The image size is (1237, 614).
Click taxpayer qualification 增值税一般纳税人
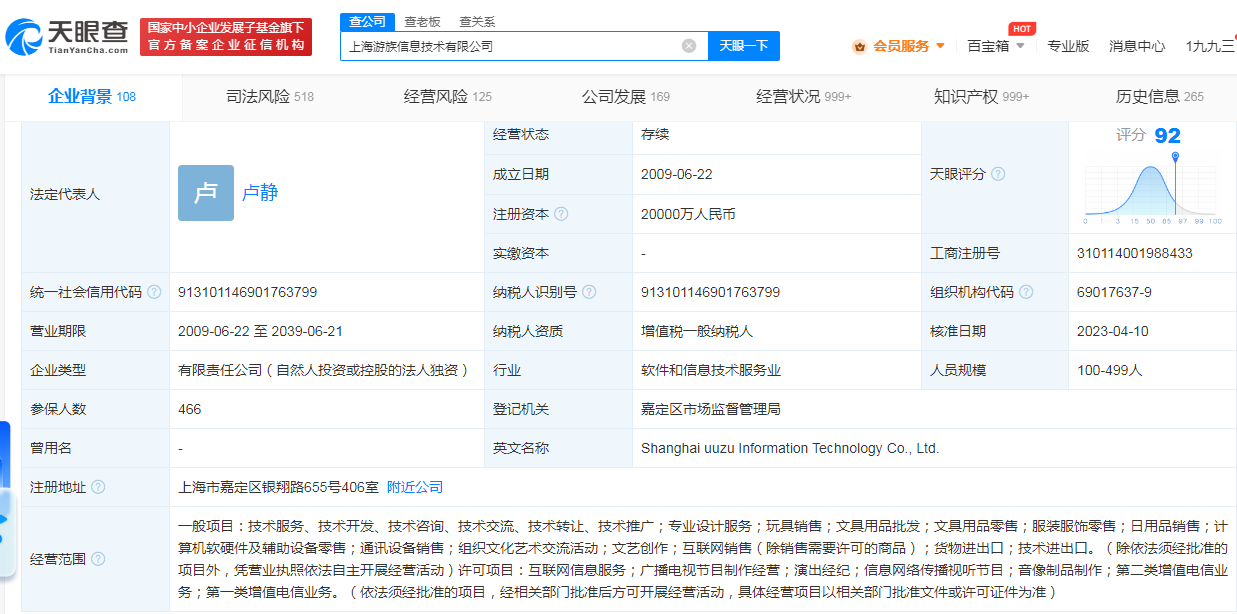697,331
